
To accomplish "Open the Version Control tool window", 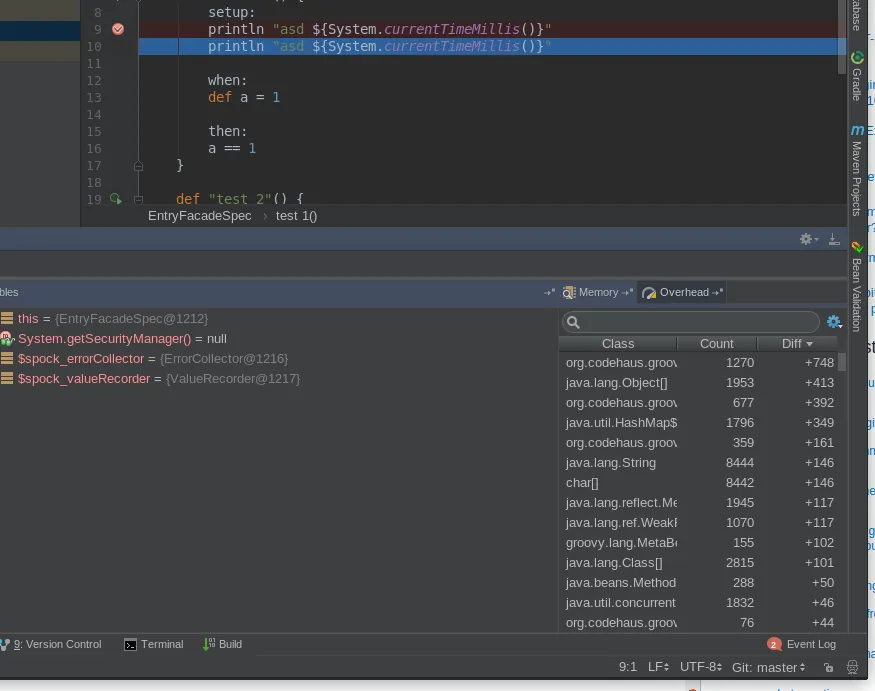I will [51, 645].
